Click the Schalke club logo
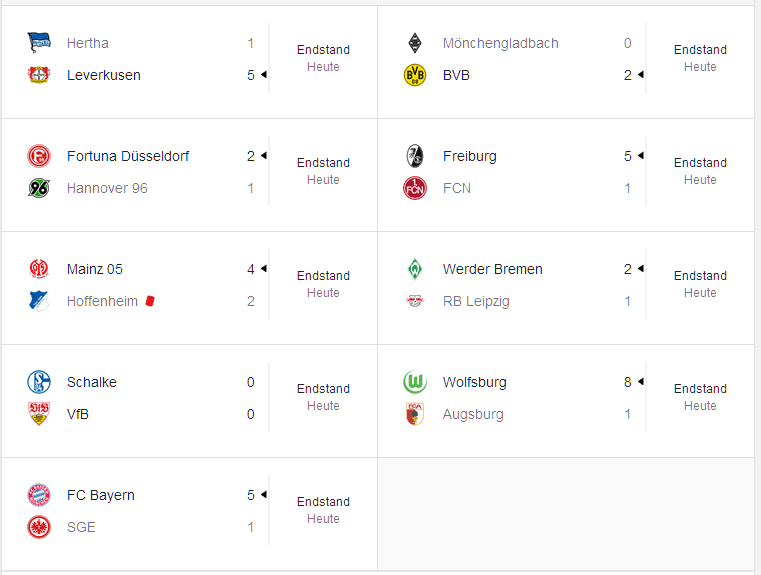 click(39, 382)
